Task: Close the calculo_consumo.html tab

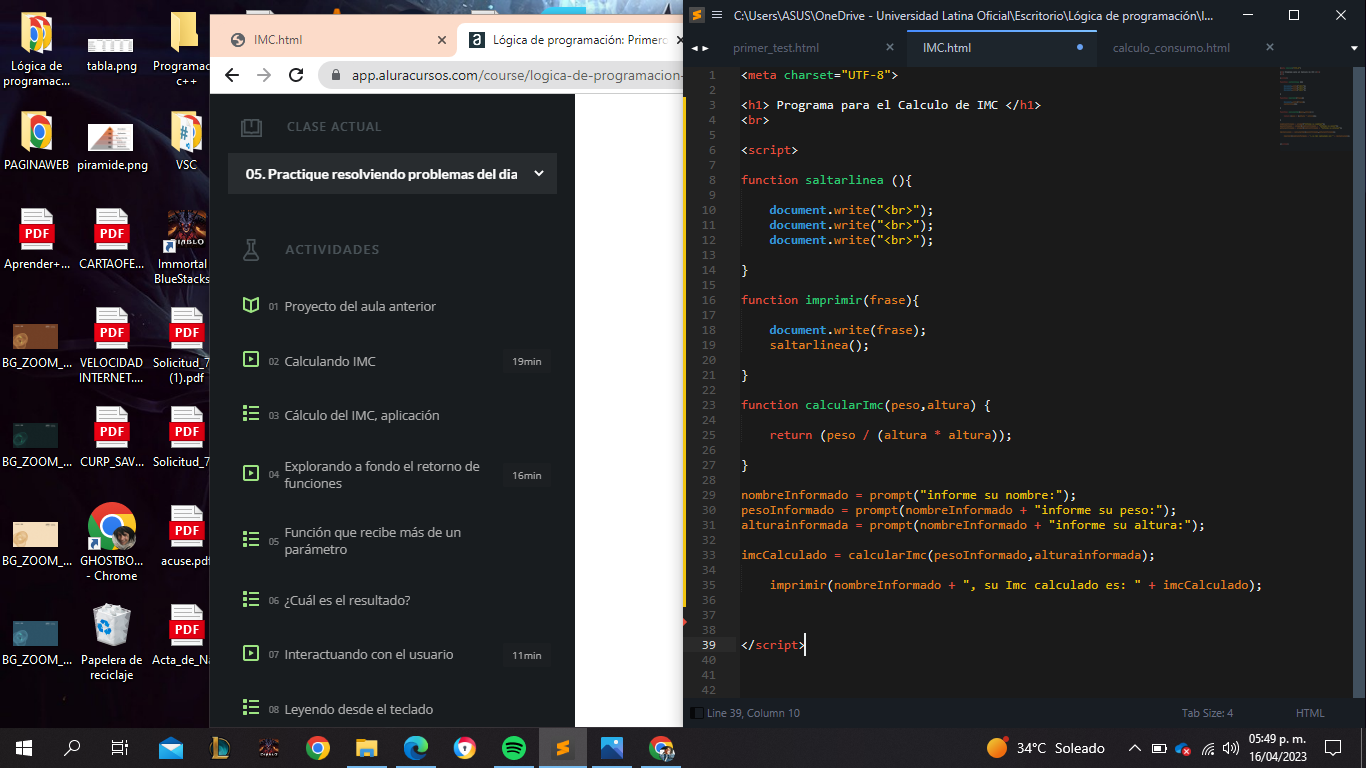Action: (x=1270, y=48)
